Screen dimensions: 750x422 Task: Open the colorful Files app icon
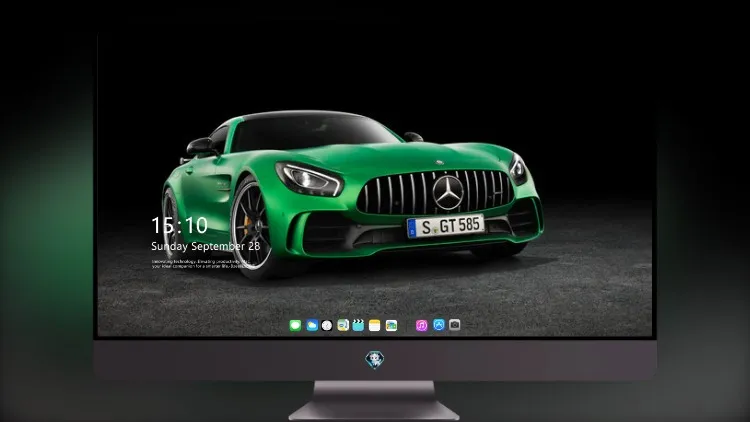[x=391, y=325]
